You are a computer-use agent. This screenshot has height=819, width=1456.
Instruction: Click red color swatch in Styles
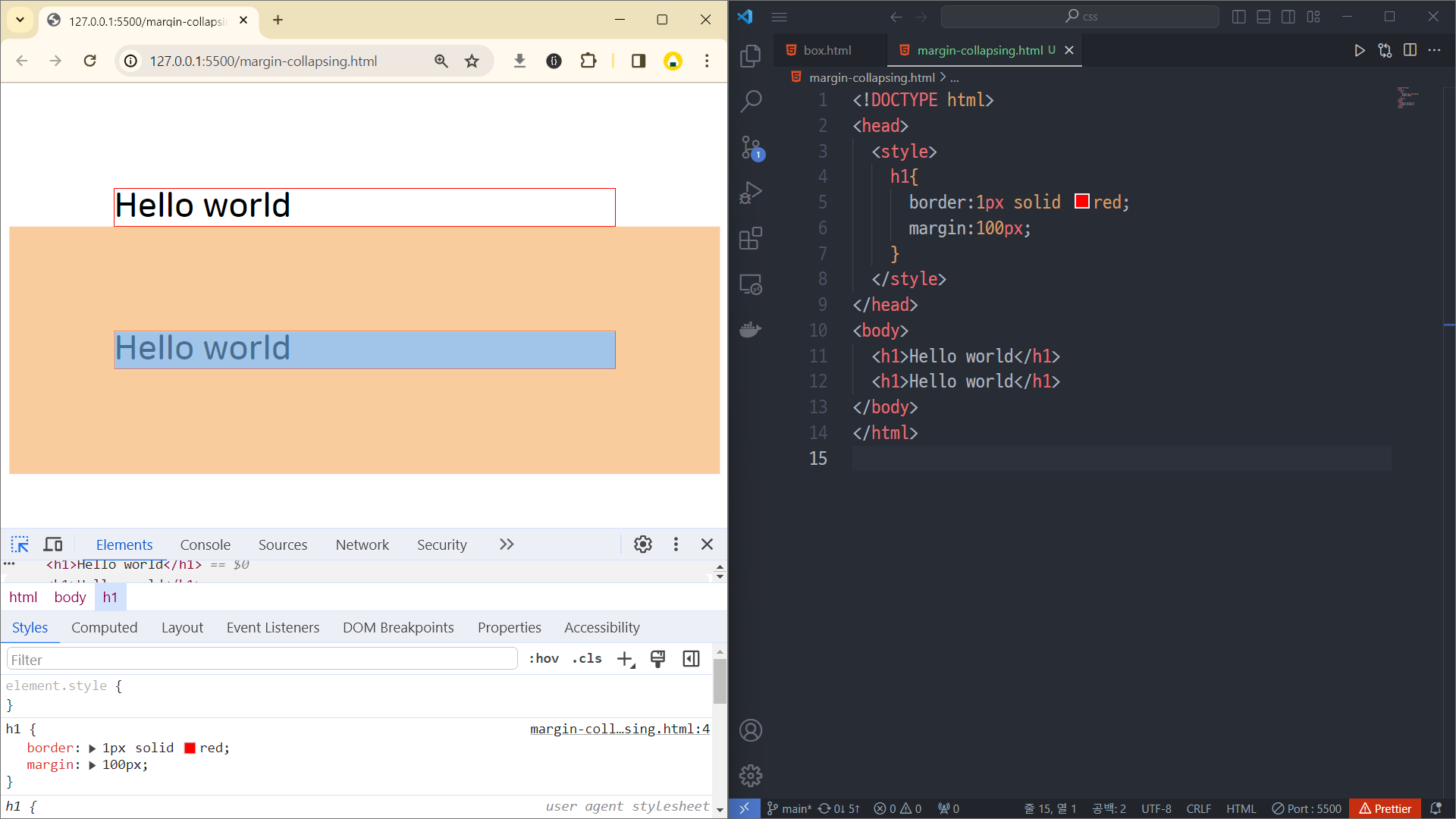(x=190, y=748)
